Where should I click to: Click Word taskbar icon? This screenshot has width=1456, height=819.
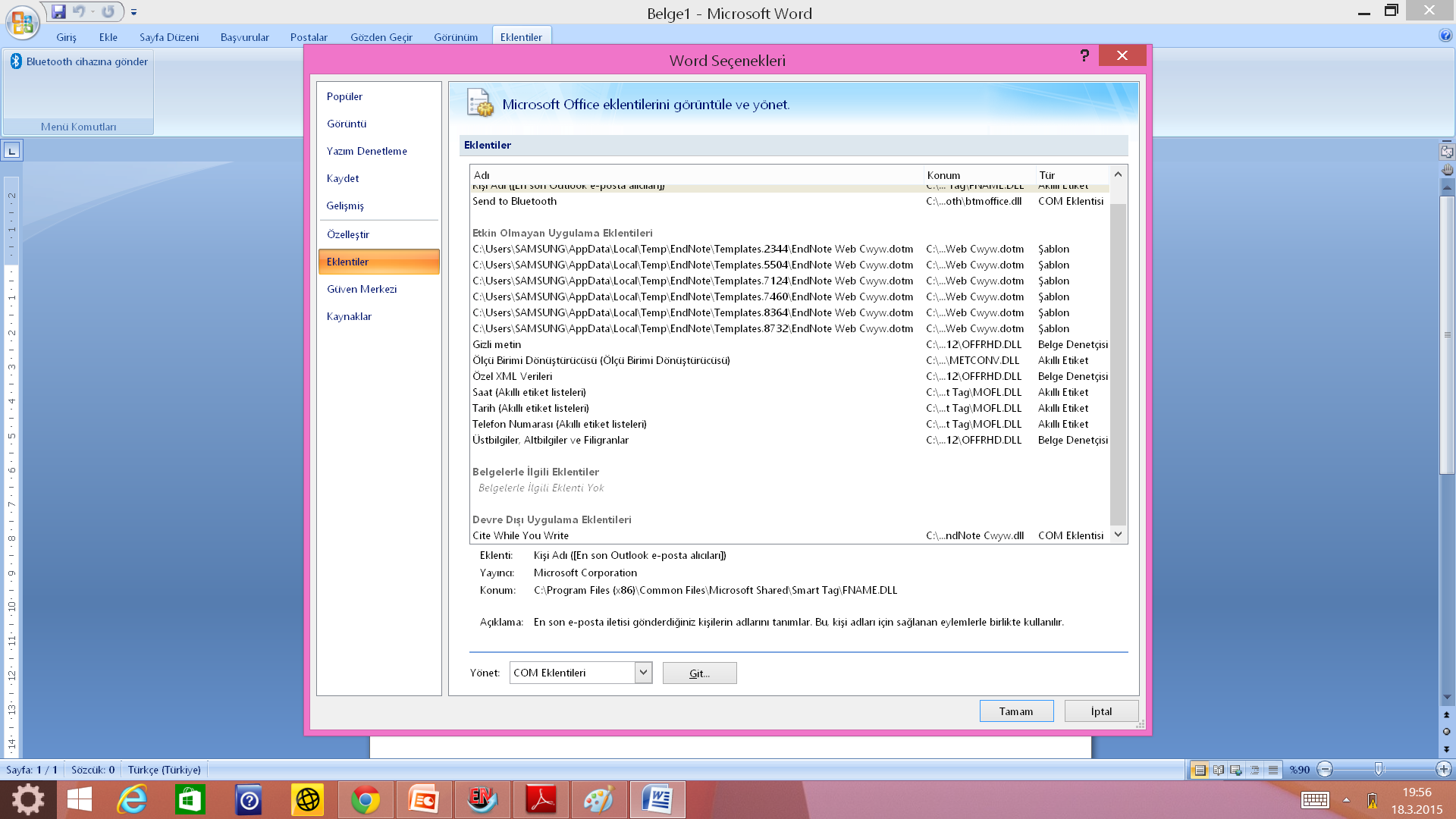(657, 800)
